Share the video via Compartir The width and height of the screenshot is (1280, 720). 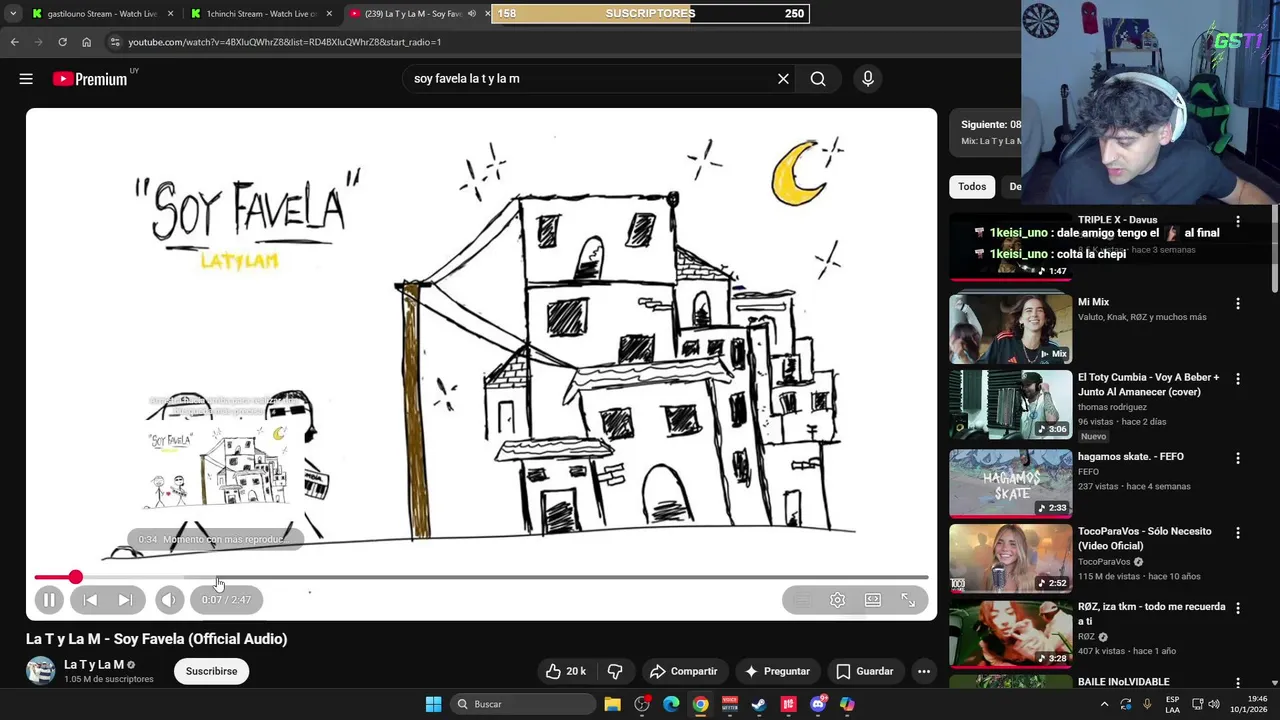(684, 671)
